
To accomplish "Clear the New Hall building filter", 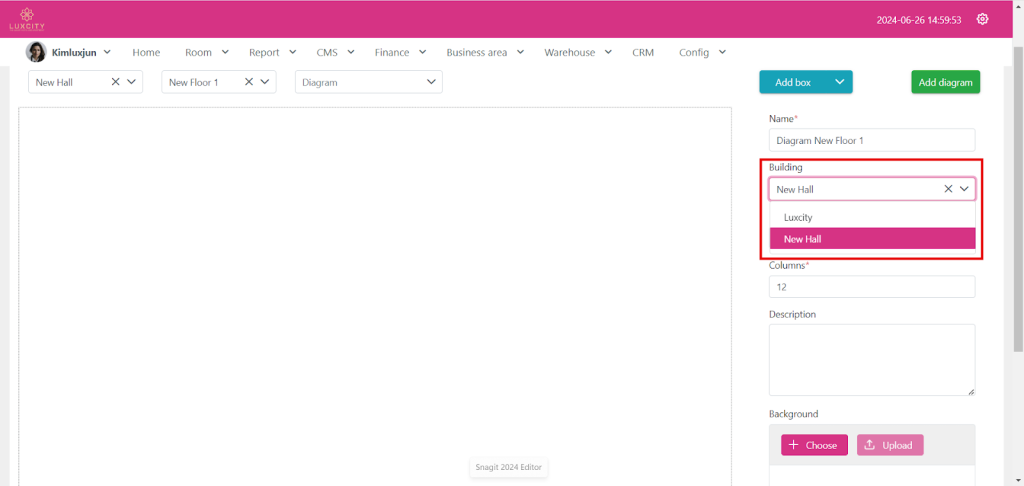I will (x=115, y=82).
